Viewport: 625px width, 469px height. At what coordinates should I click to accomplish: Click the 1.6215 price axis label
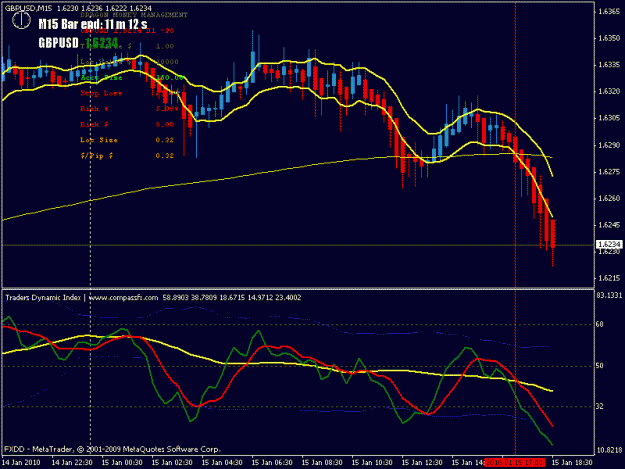609,278
